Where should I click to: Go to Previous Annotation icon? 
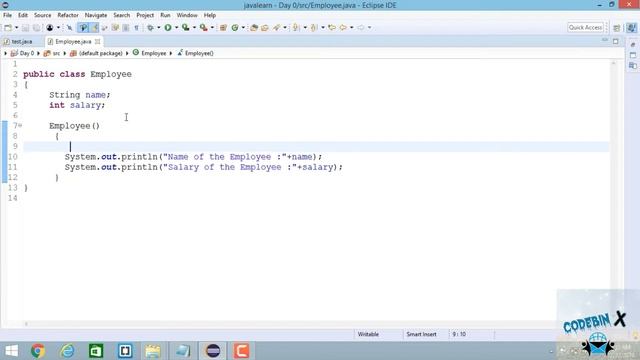314,28
